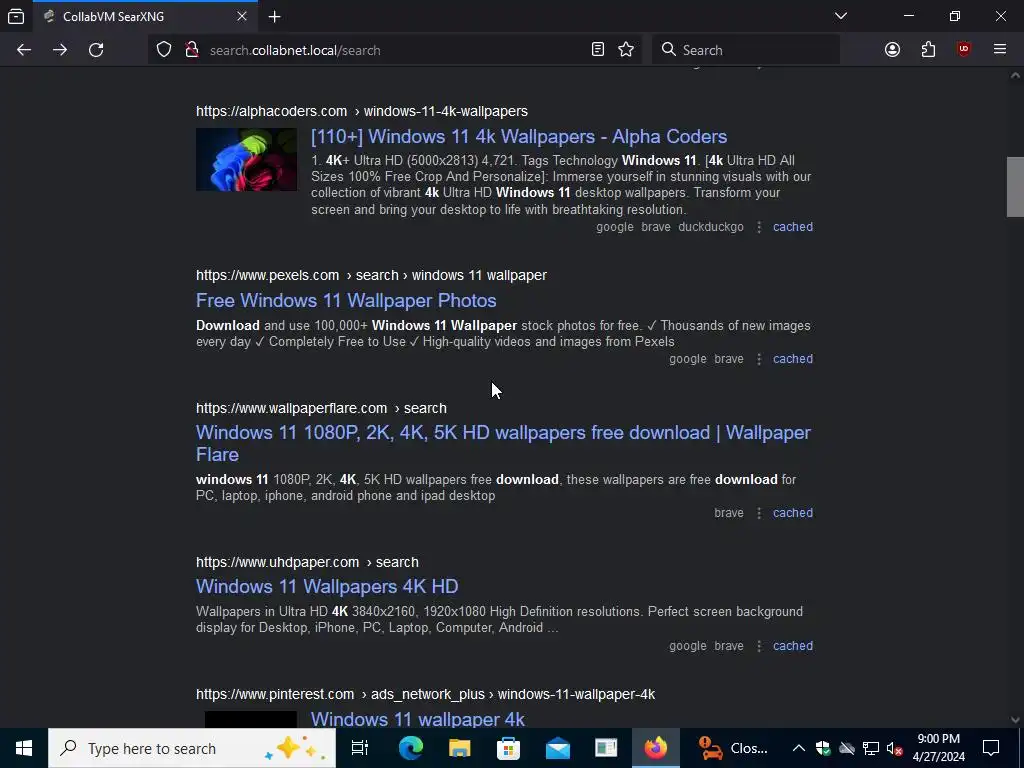Click the www.pinterest.com URL text

[x=275, y=694]
